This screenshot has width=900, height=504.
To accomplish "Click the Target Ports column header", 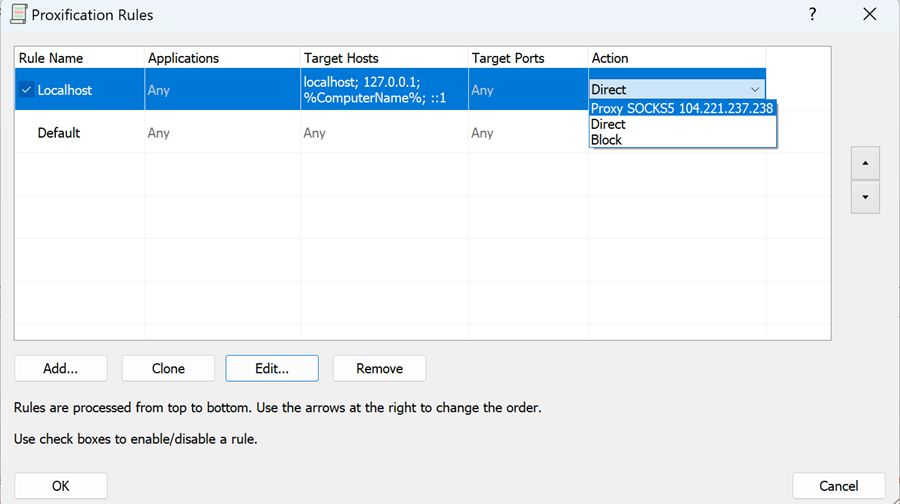I will coord(528,58).
